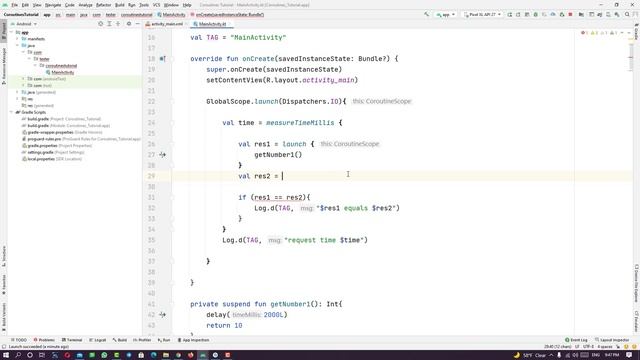Place cursor on line 29 after 'val res2 ='
This screenshot has height=360, width=640.
282,176
